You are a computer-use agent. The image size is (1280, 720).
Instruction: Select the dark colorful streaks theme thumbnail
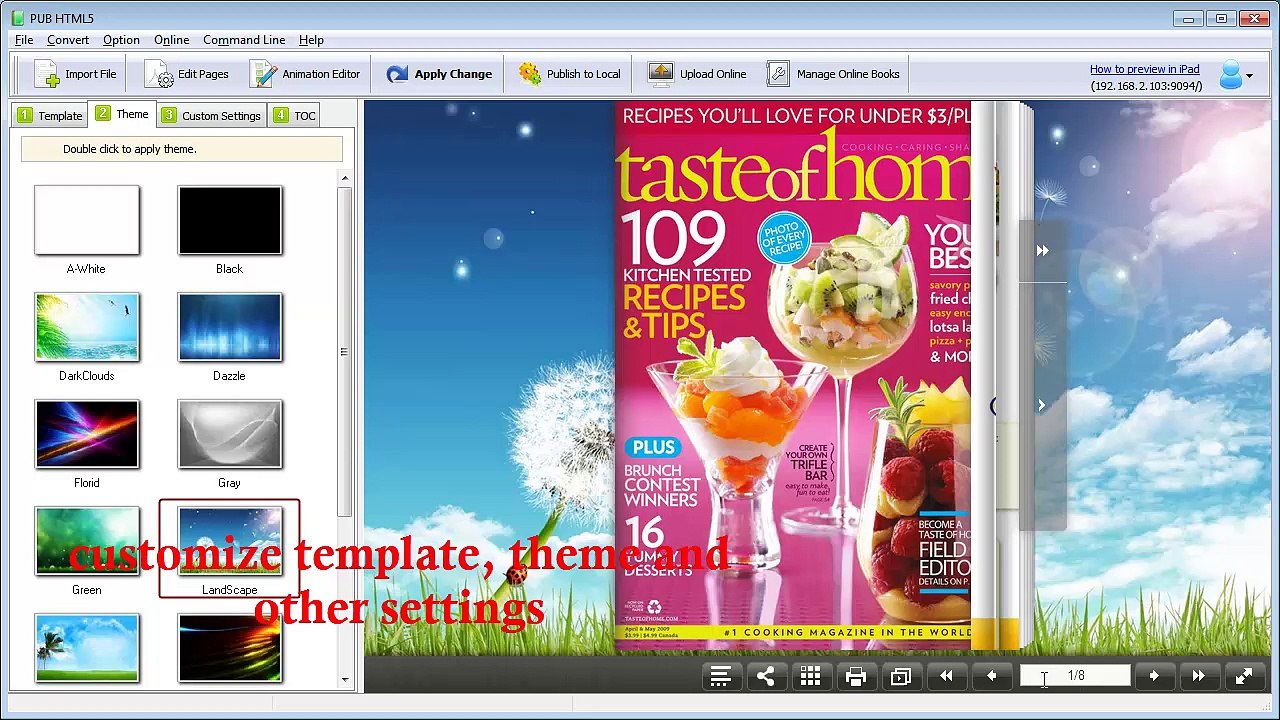pos(230,648)
